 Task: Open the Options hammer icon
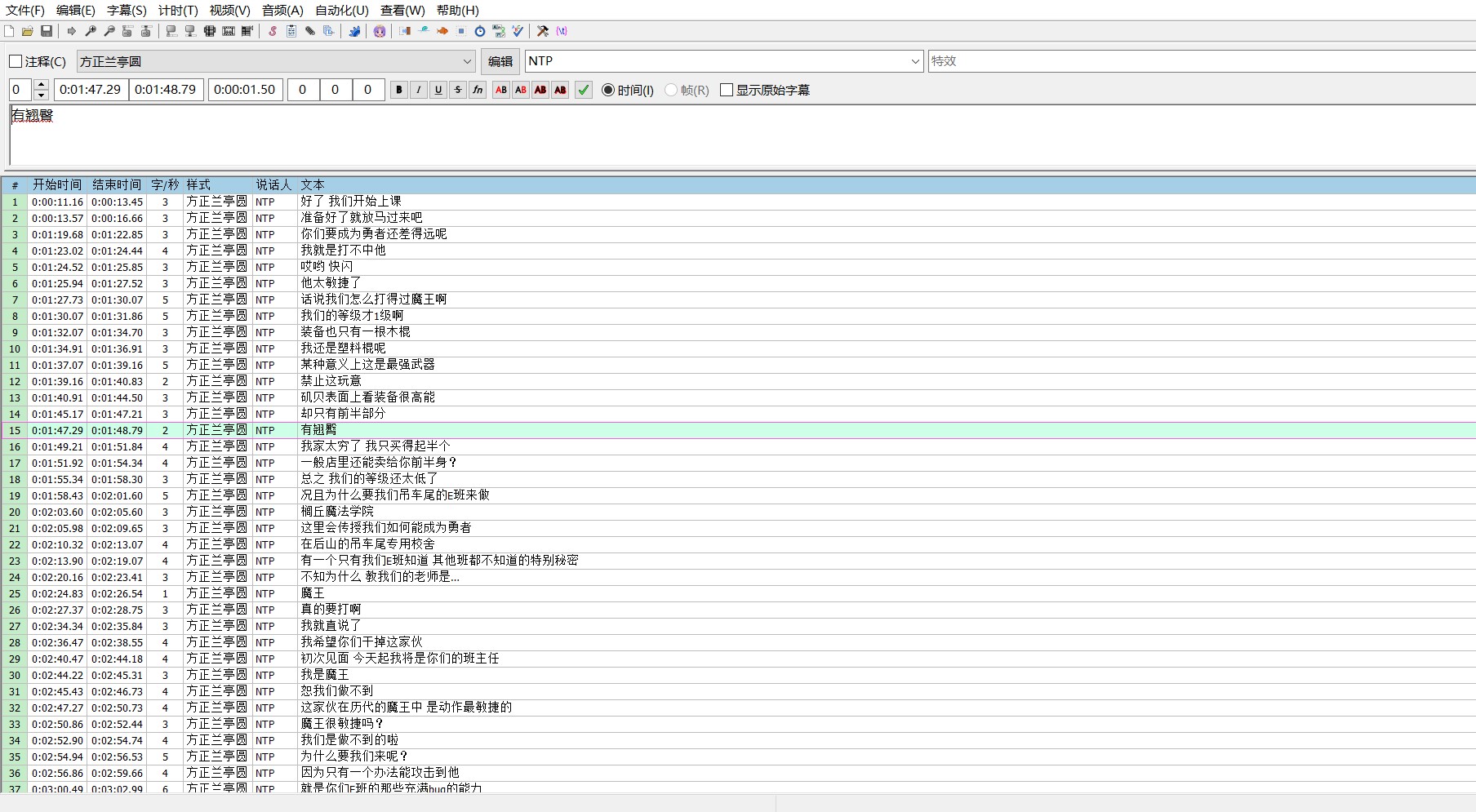click(543, 31)
